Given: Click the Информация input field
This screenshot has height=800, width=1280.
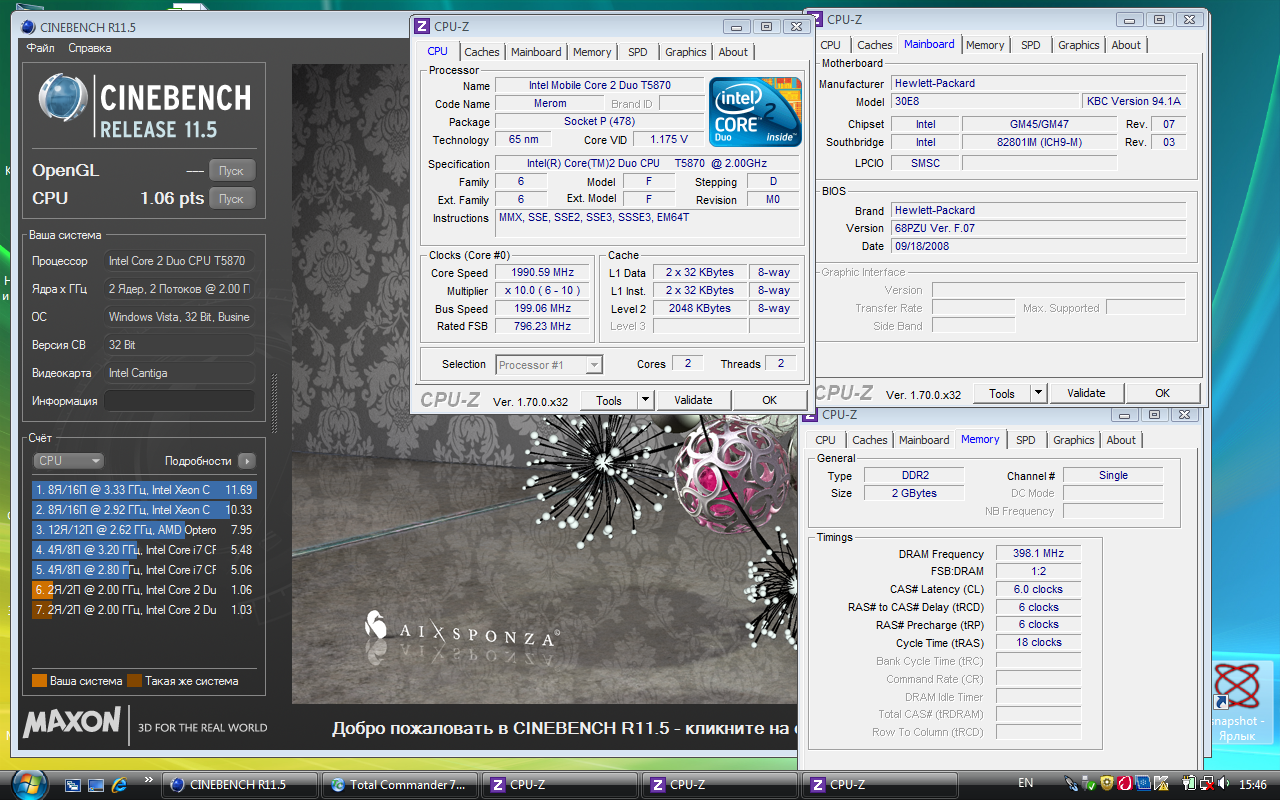Looking at the screenshot, I should 179,401.
